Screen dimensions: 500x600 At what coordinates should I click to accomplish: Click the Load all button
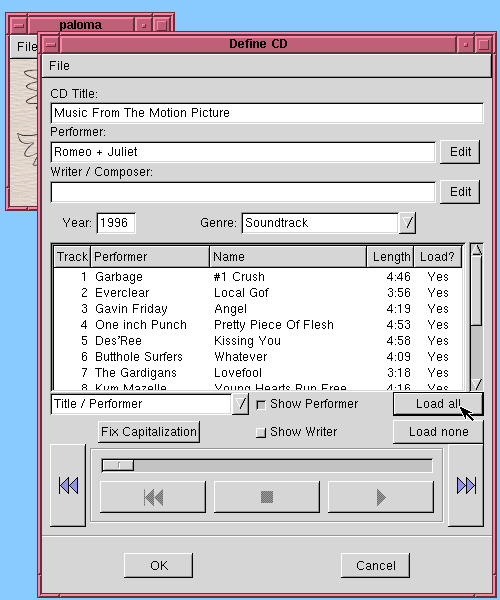[438, 404]
